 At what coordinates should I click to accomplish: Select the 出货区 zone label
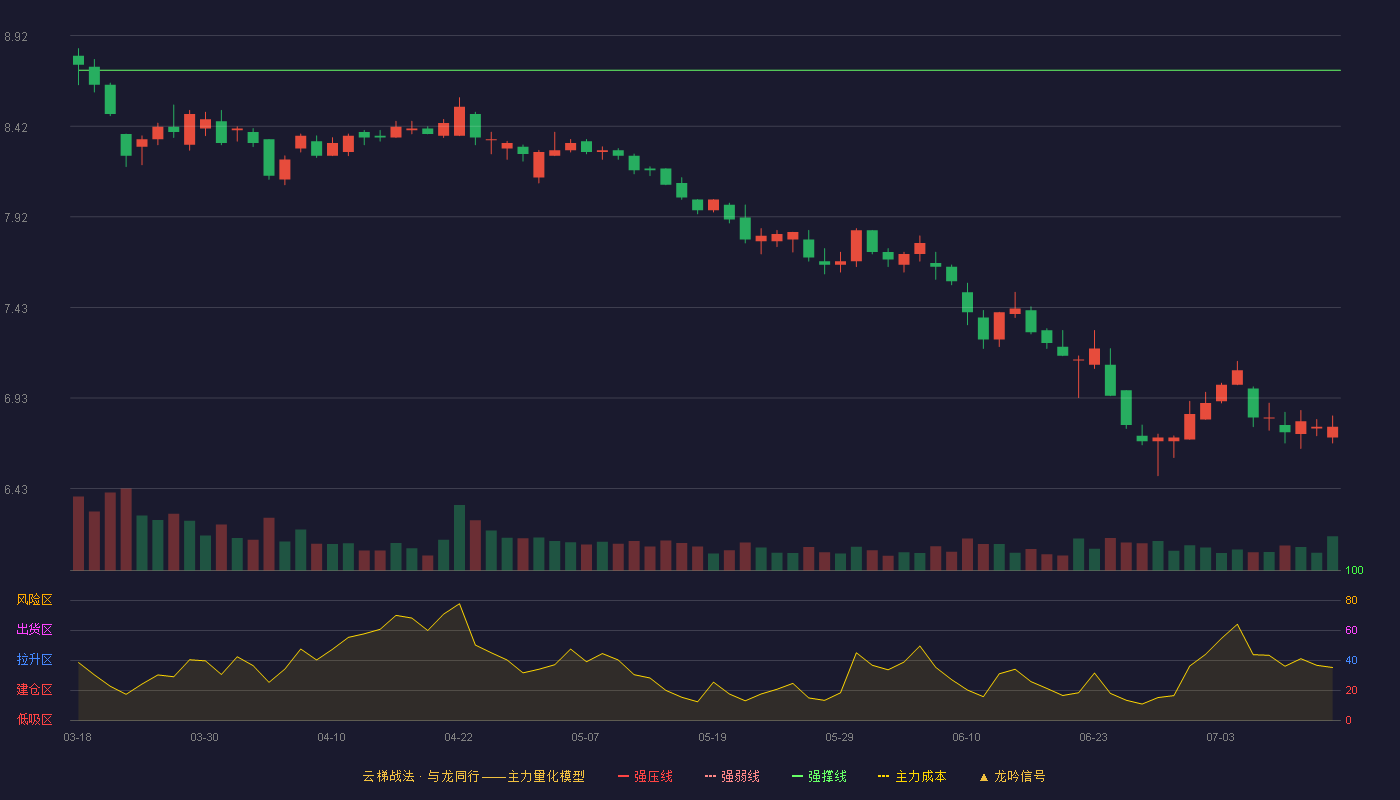coord(34,630)
